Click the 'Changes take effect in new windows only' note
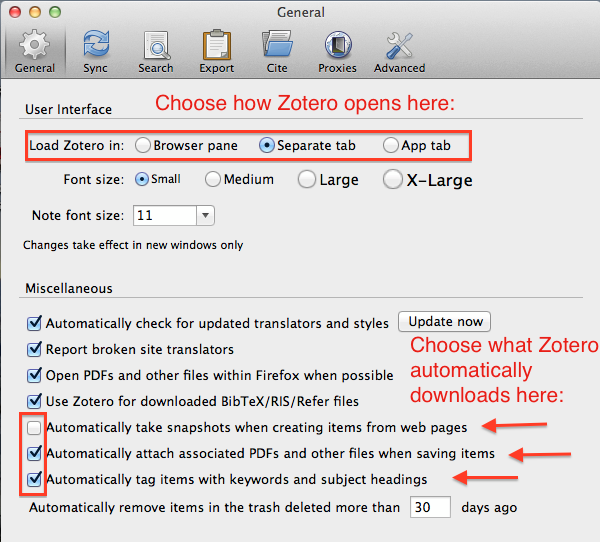Screen dimensions: 600x542 [x=133, y=245]
